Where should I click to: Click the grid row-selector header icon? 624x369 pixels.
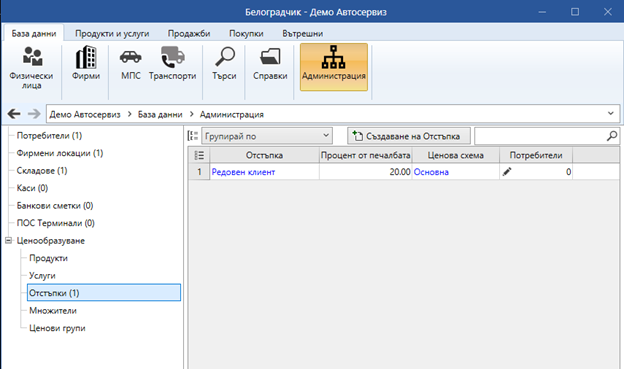[199, 155]
